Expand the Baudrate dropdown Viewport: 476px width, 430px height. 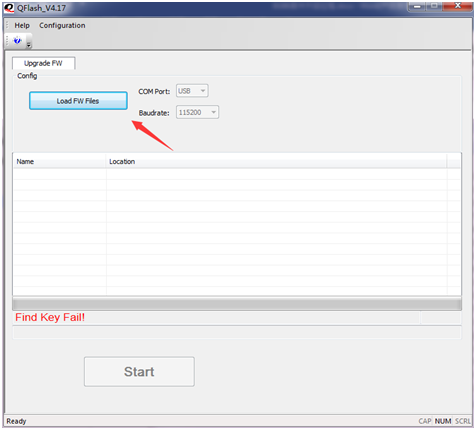[x=197, y=112]
